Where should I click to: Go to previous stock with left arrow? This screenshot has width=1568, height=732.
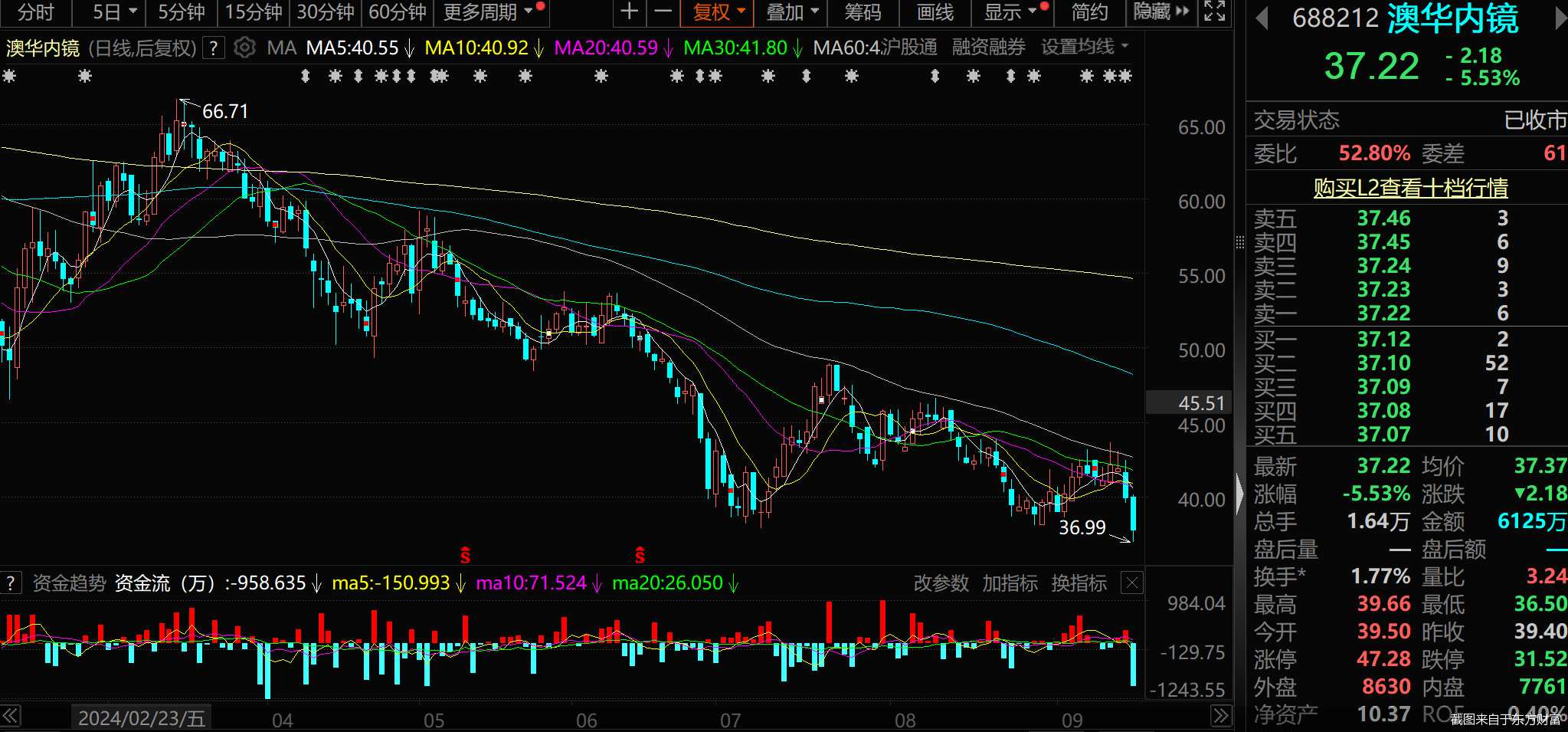pos(1262,18)
